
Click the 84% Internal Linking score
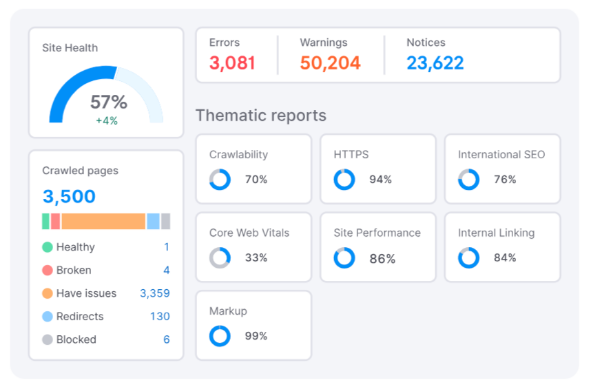(x=505, y=258)
